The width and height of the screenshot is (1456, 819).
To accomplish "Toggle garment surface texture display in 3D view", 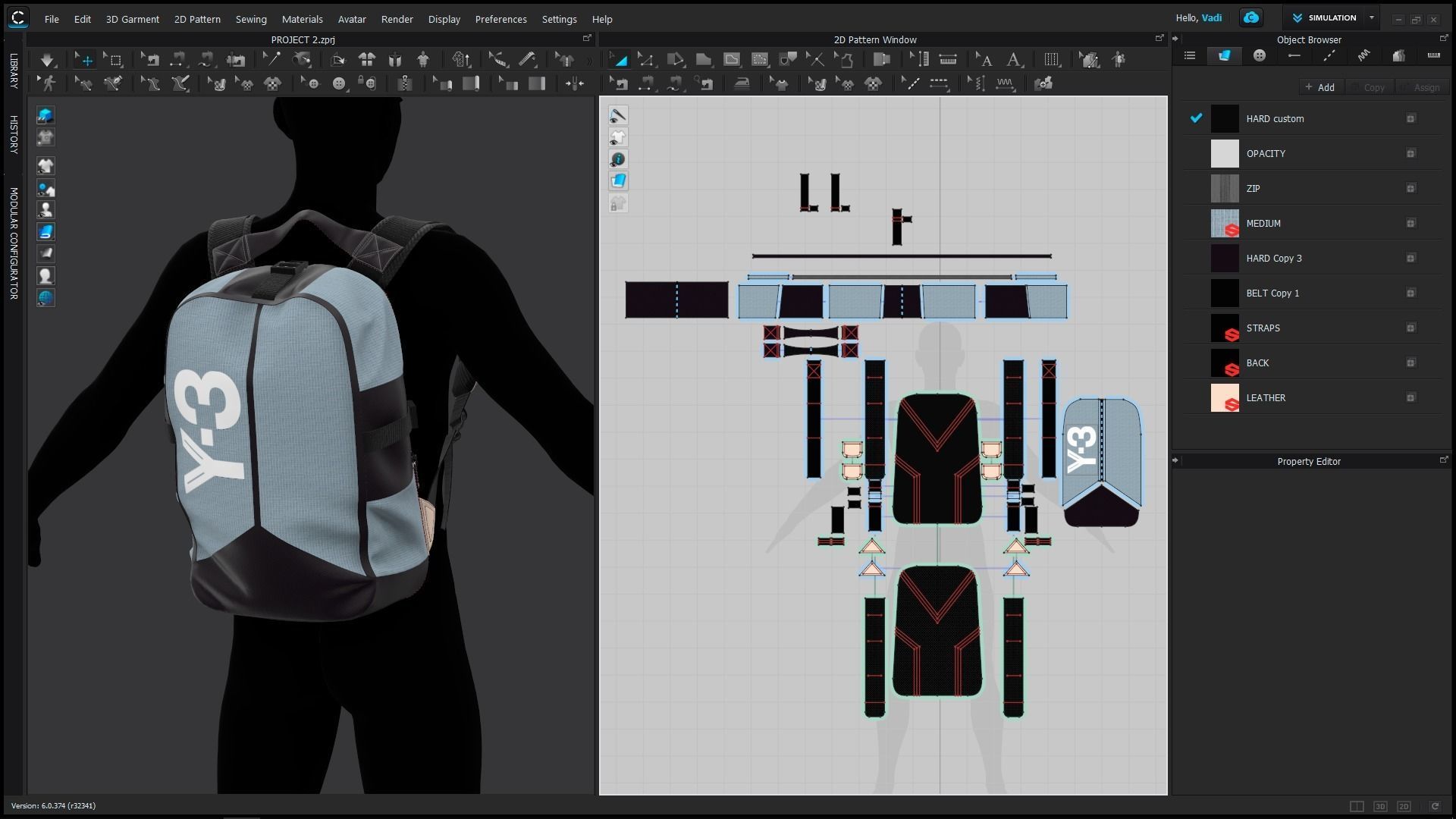I will click(45, 232).
